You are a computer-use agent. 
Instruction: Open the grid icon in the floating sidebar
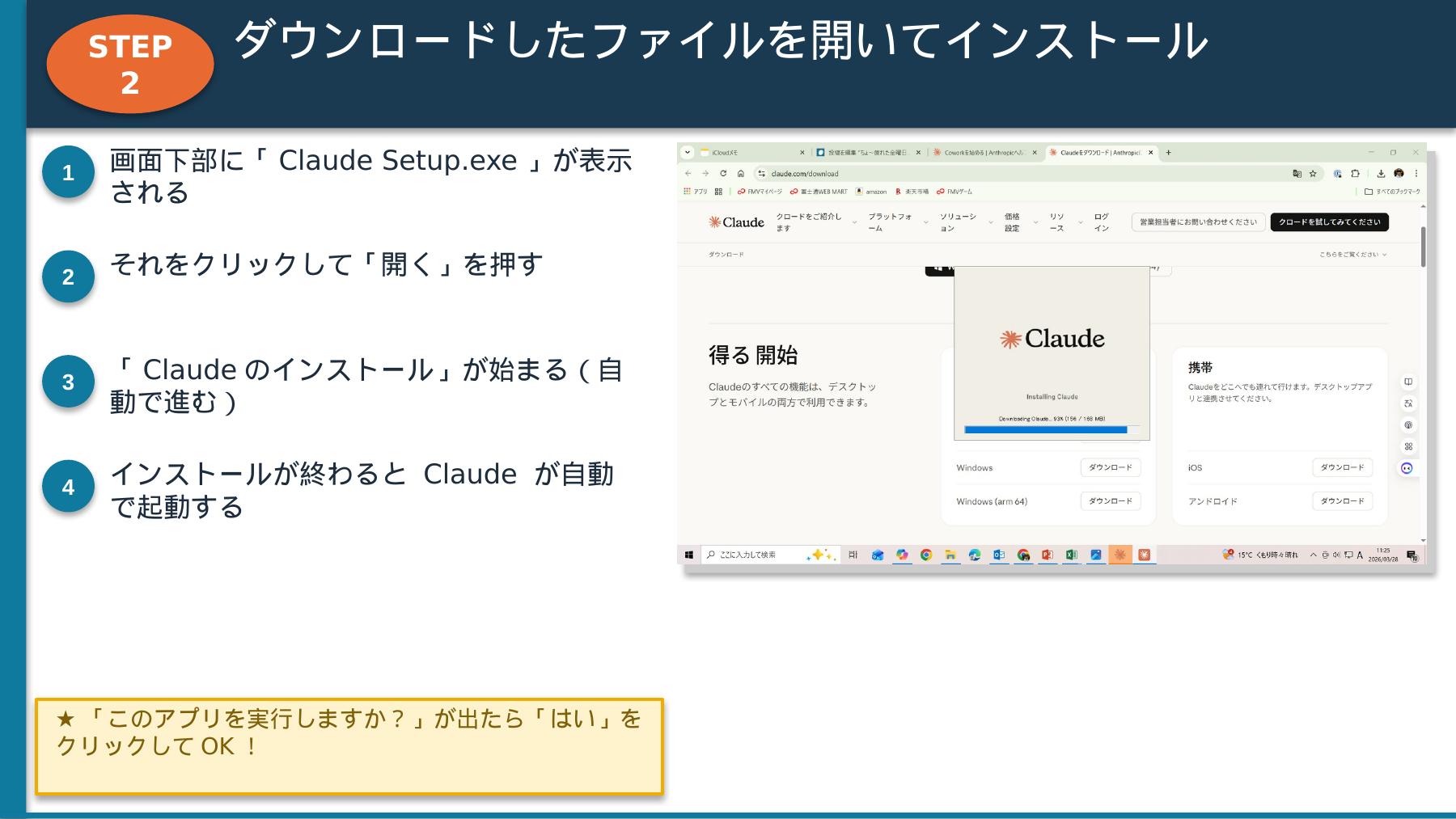coord(1409,445)
